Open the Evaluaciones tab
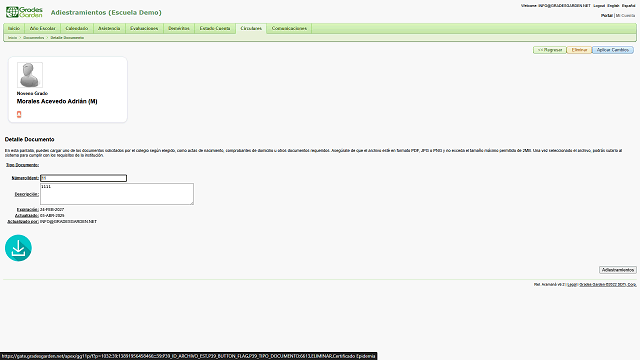The image size is (640, 360). [144, 29]
